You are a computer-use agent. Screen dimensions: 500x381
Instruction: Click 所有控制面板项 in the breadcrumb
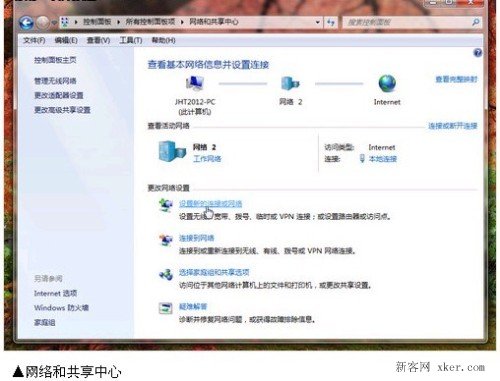(150, 22)
